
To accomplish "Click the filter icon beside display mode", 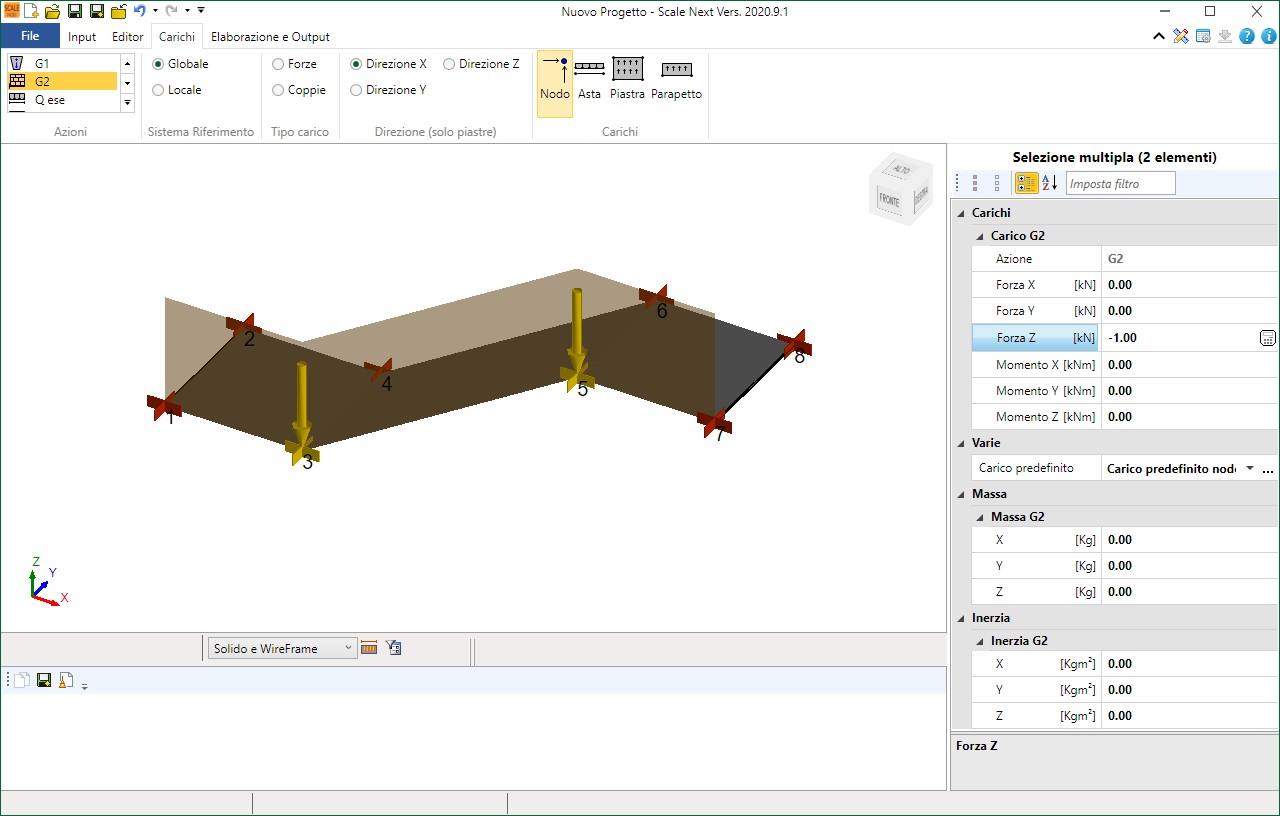I will (394, 648).
